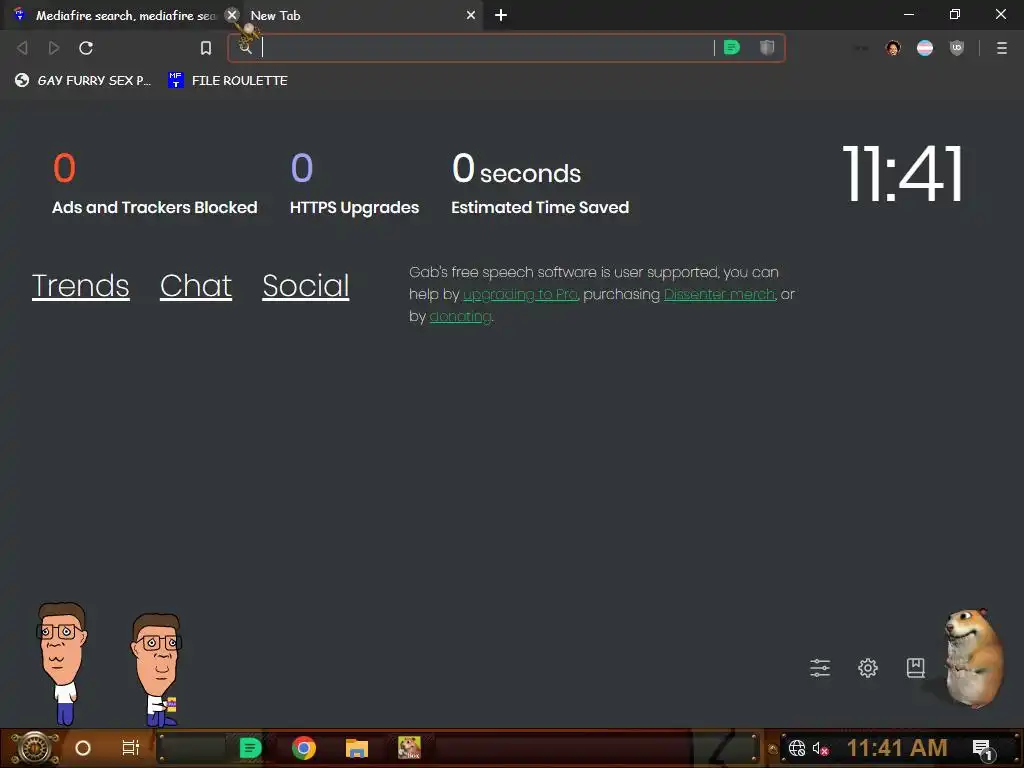
Task: Open the hamster Box app on taskbar
Action: (409, 748)
